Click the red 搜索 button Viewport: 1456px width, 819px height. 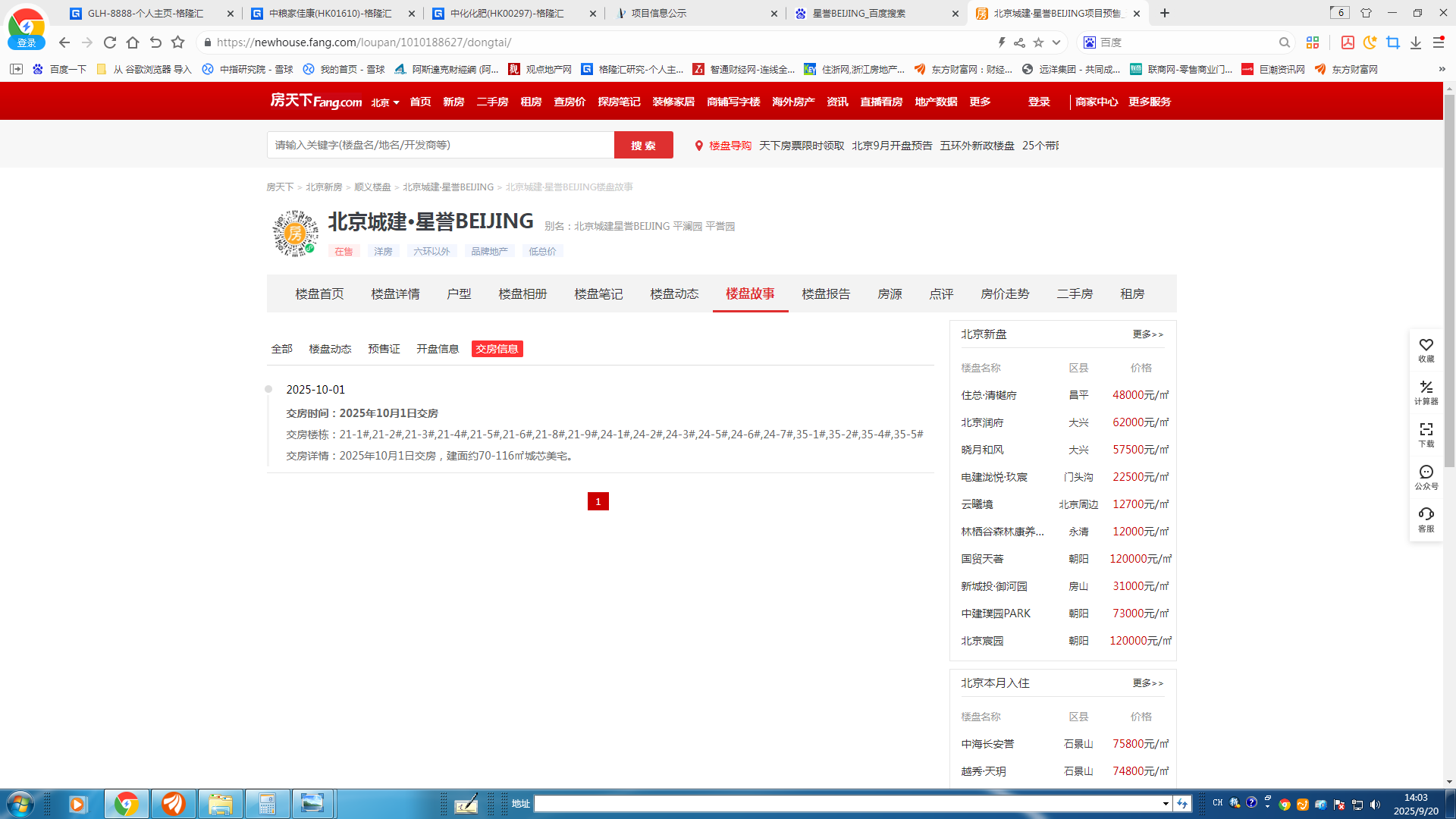(x=643, y=145)
